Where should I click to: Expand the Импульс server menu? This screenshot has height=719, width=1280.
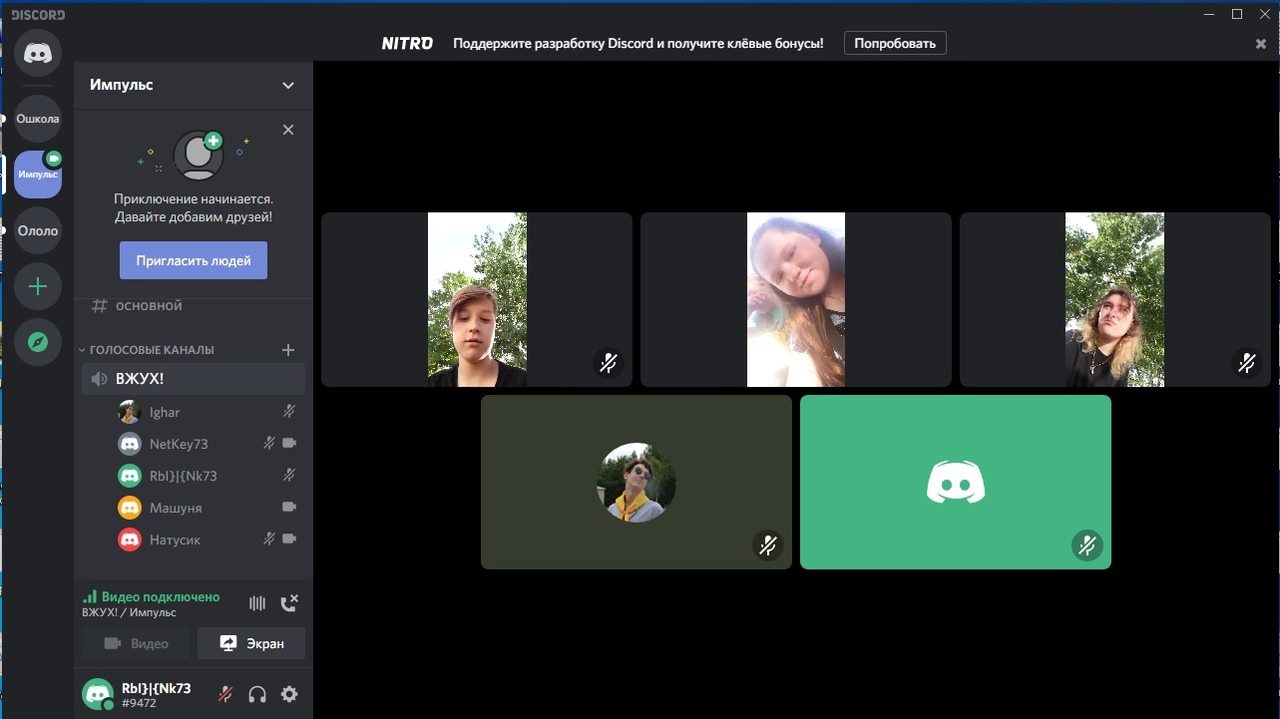288,85
